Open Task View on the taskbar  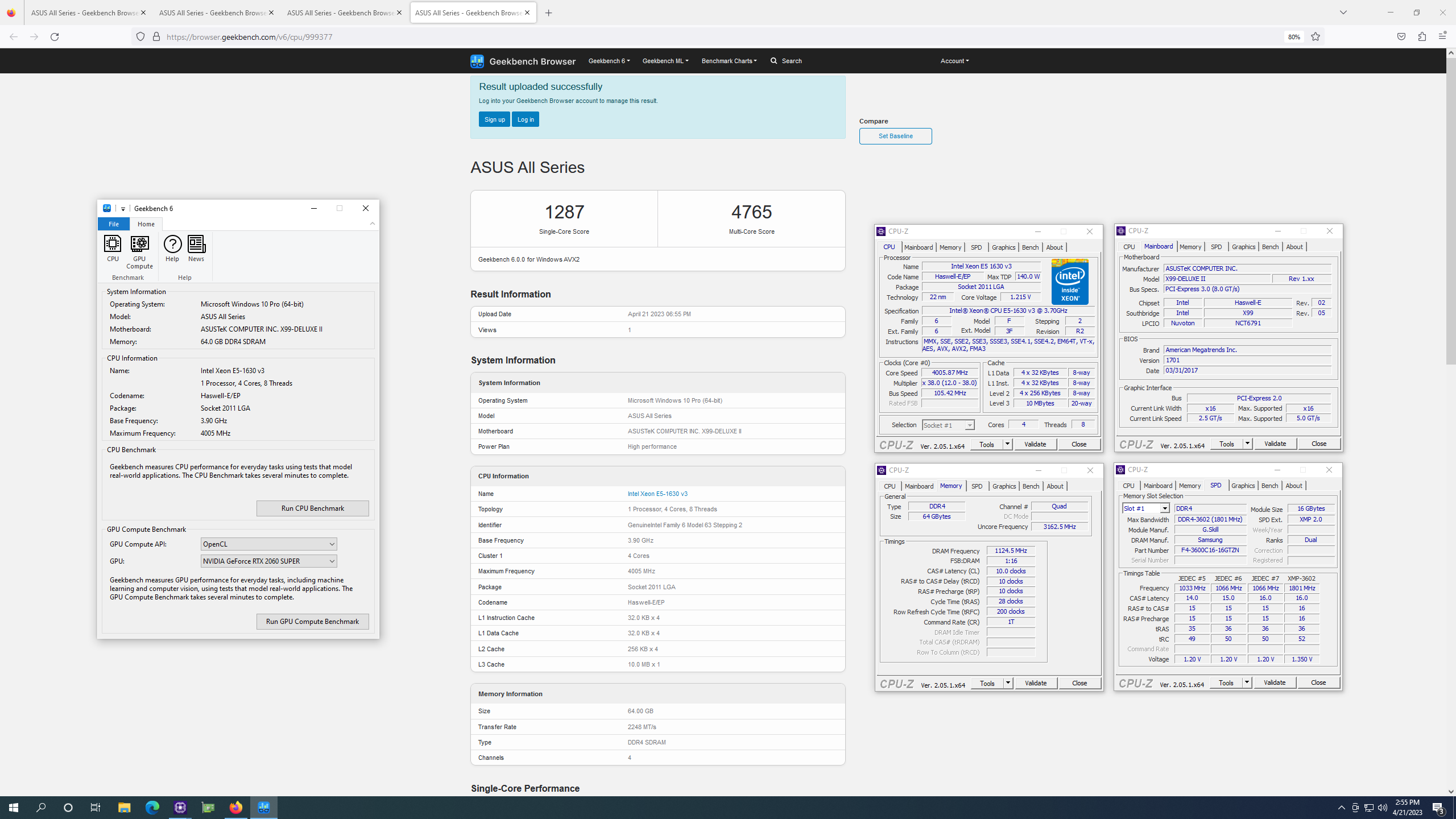tap(96, 808)
